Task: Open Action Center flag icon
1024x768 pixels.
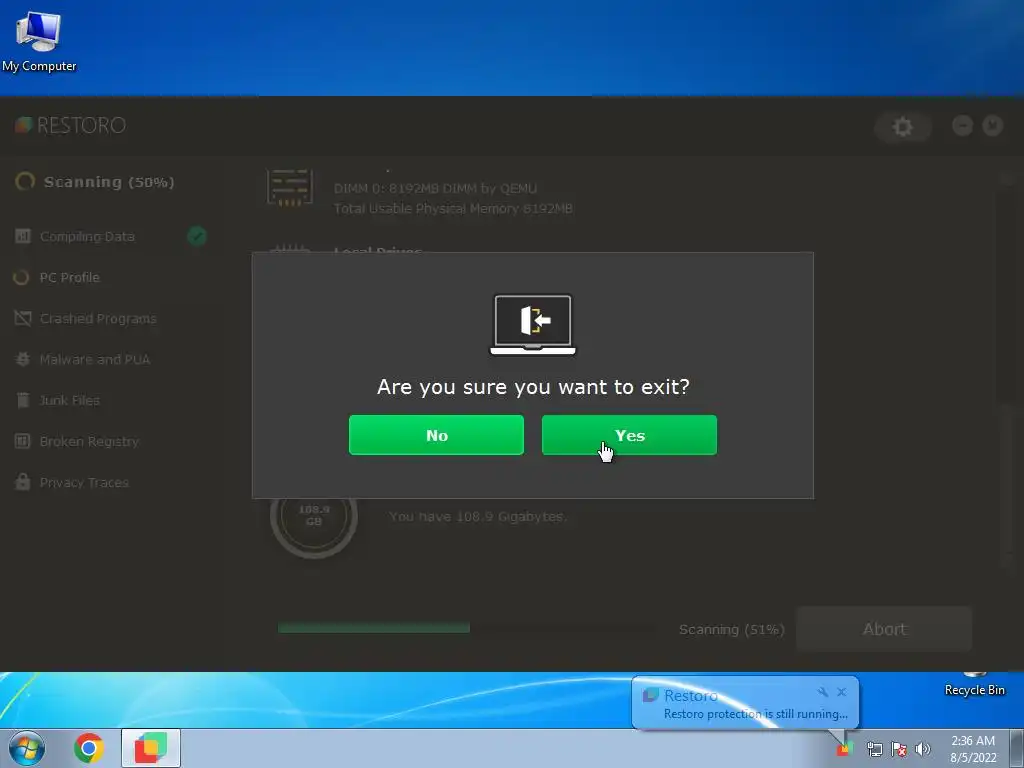Action: click(899, 750)
